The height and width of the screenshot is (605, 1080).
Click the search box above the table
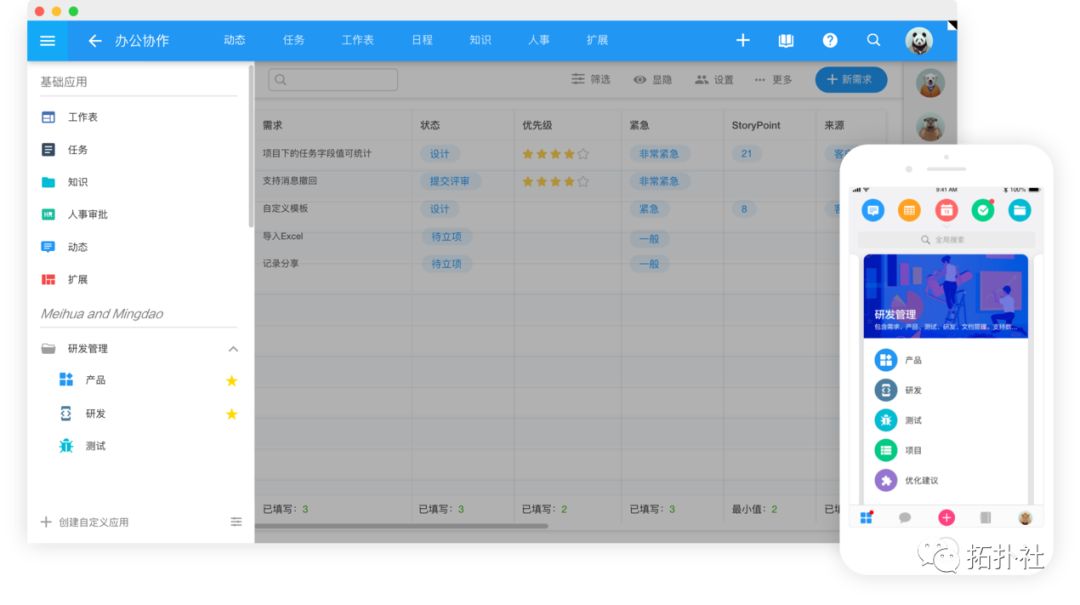click(333, 80)
